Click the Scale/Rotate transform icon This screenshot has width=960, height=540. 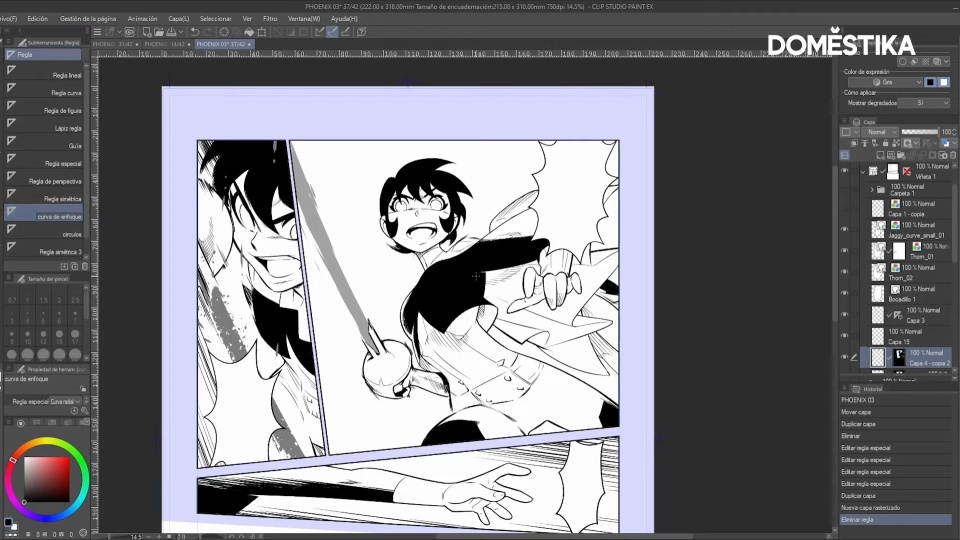[x=262, y=32]
